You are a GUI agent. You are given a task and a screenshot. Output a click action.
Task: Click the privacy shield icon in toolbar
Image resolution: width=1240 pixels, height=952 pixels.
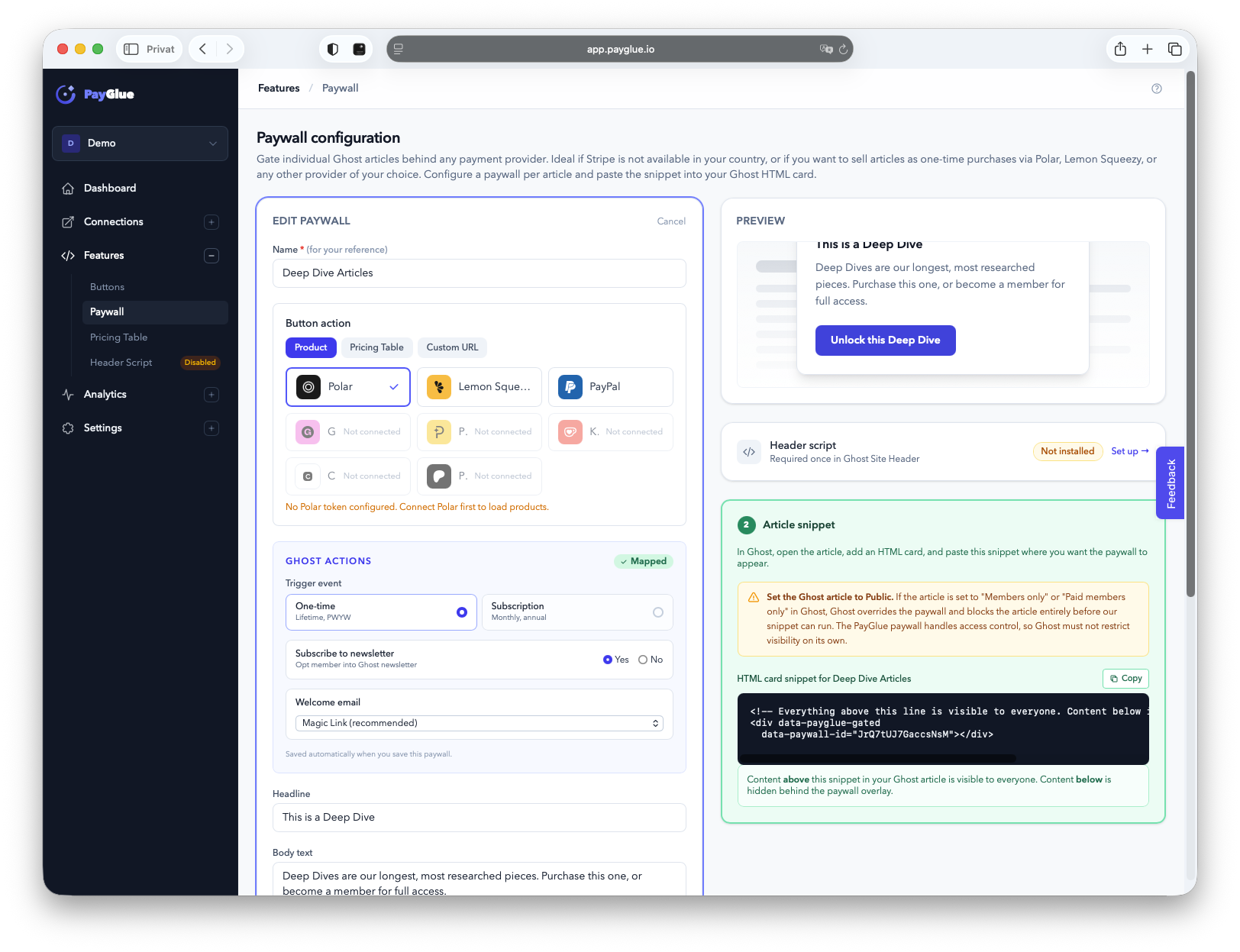333,49
